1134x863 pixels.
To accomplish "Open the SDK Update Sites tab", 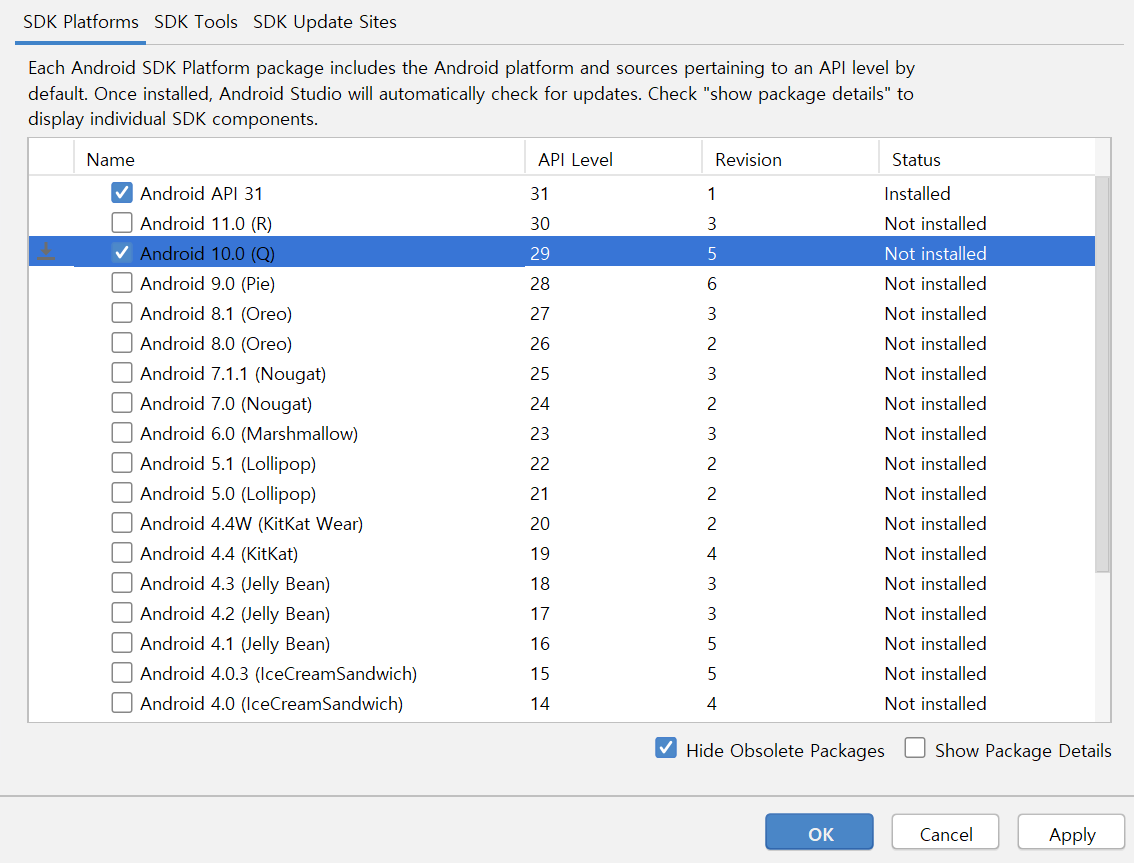I will point(325,22).
